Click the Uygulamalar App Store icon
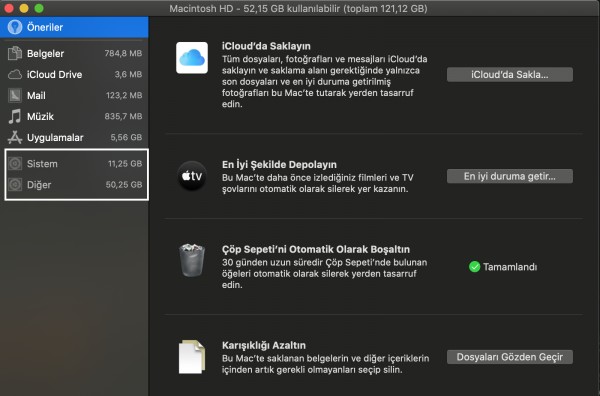This screenshot has height=396, width=600. pos(15,137)
